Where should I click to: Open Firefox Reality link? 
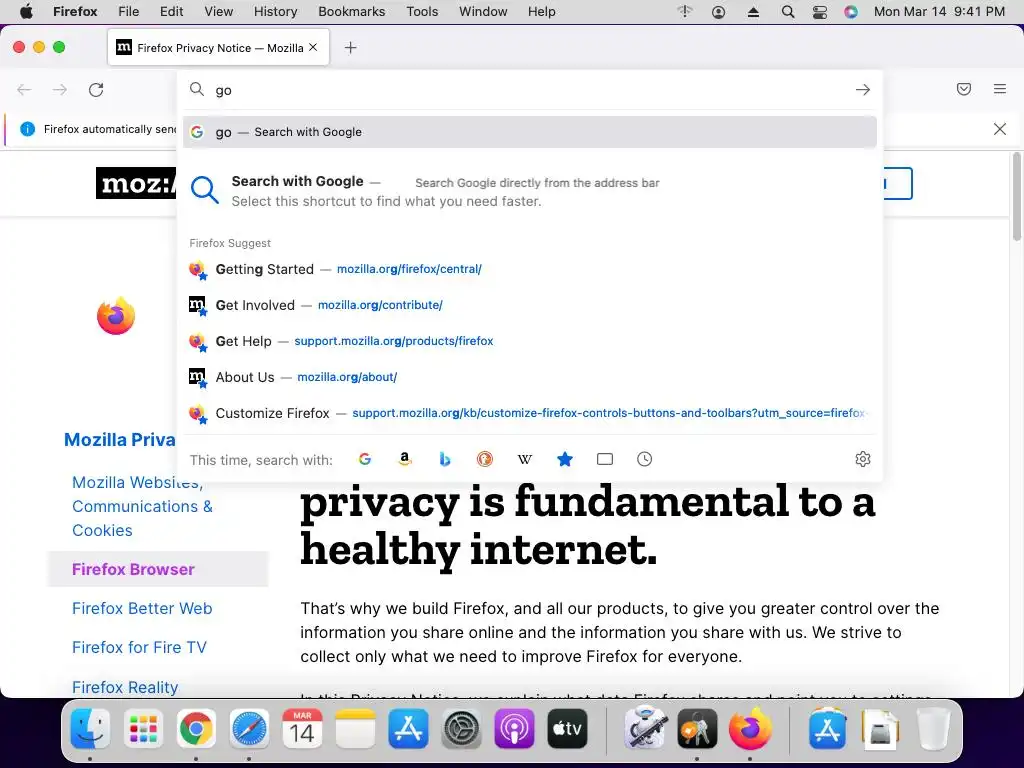point(125,687)
